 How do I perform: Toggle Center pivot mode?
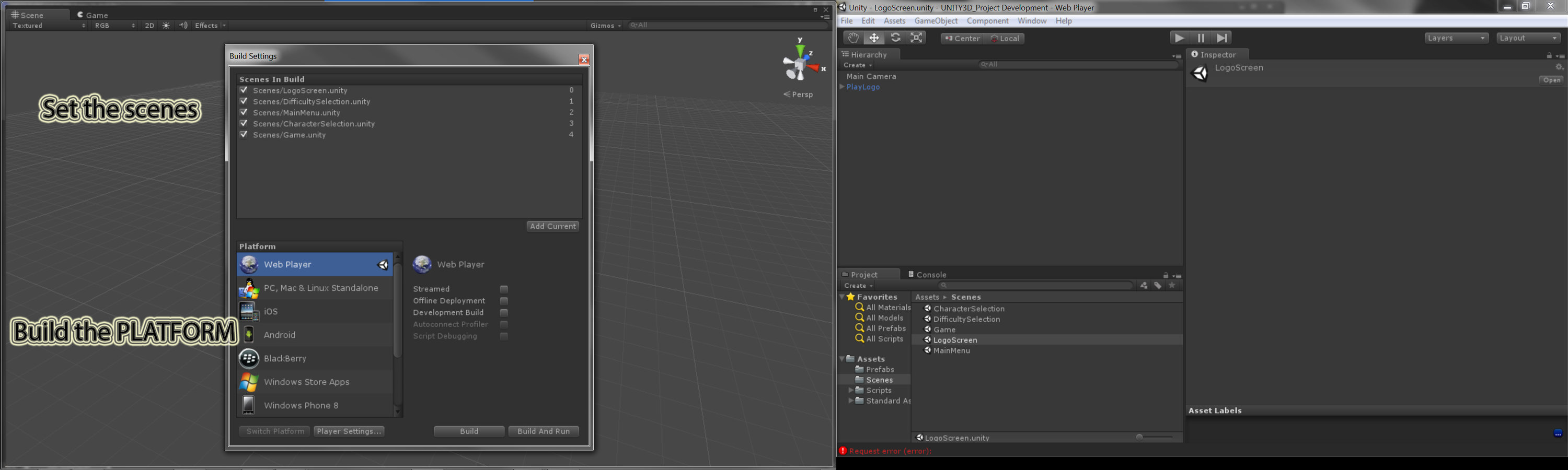click(x=961, y=38)
